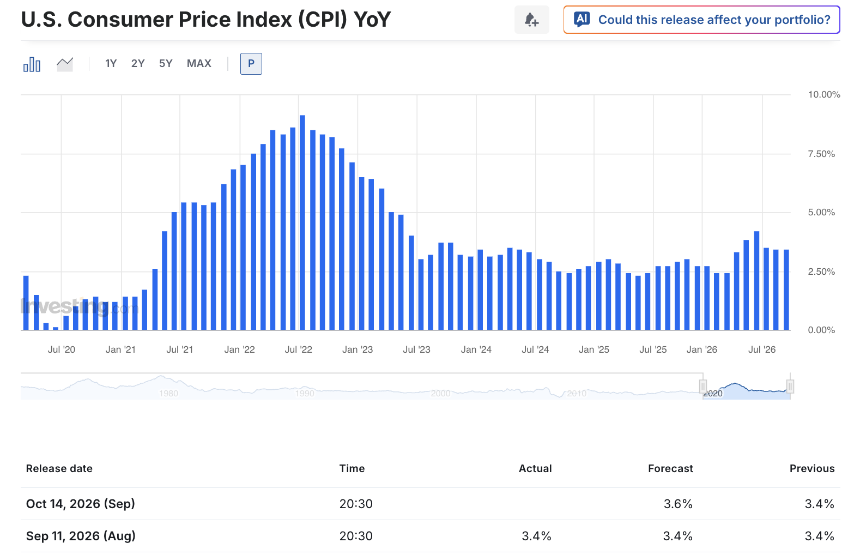
Task: Click the Aug previous 3.4% value
Action: pos(819,536)
